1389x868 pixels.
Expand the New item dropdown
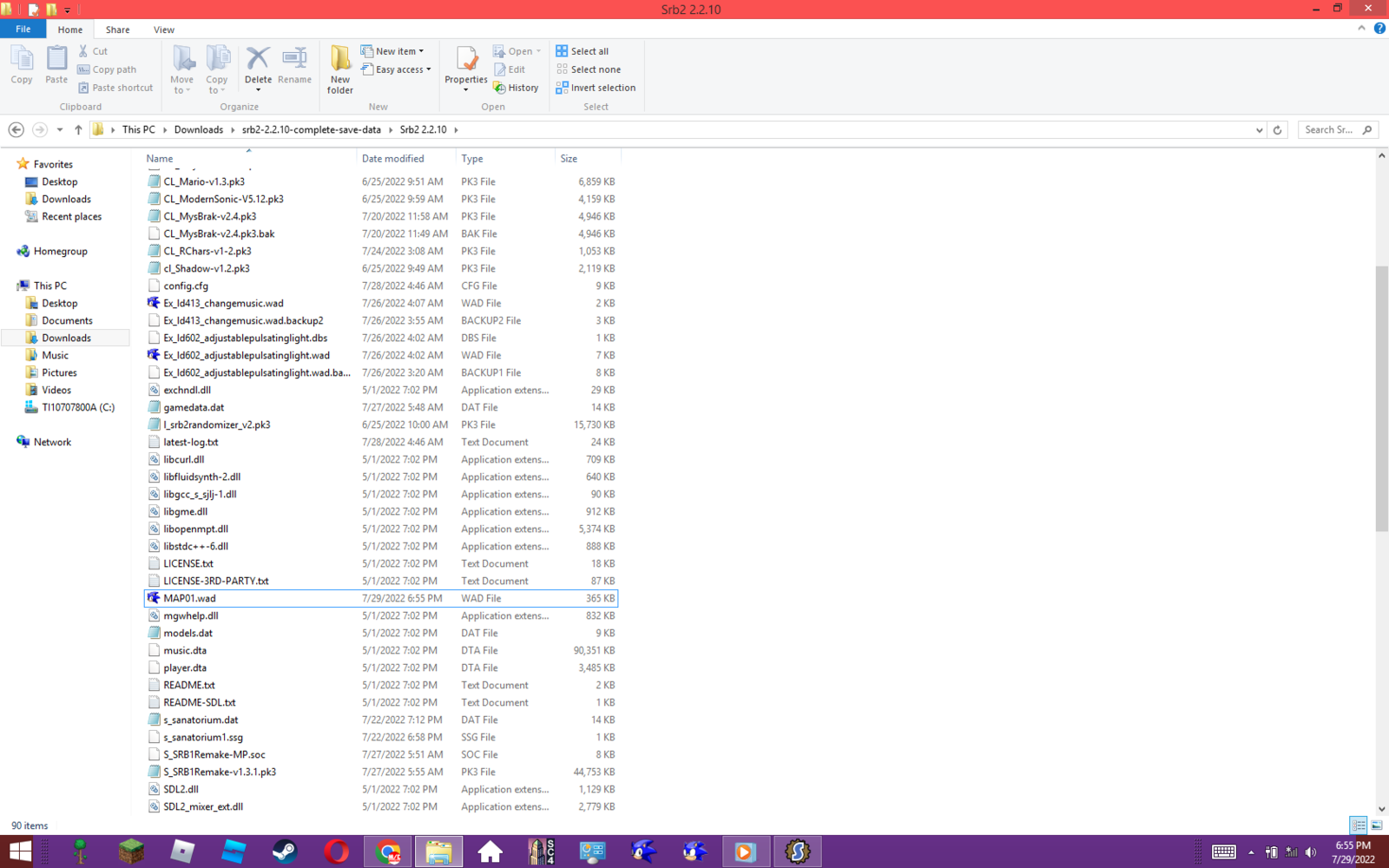click(x=392, y=51)
